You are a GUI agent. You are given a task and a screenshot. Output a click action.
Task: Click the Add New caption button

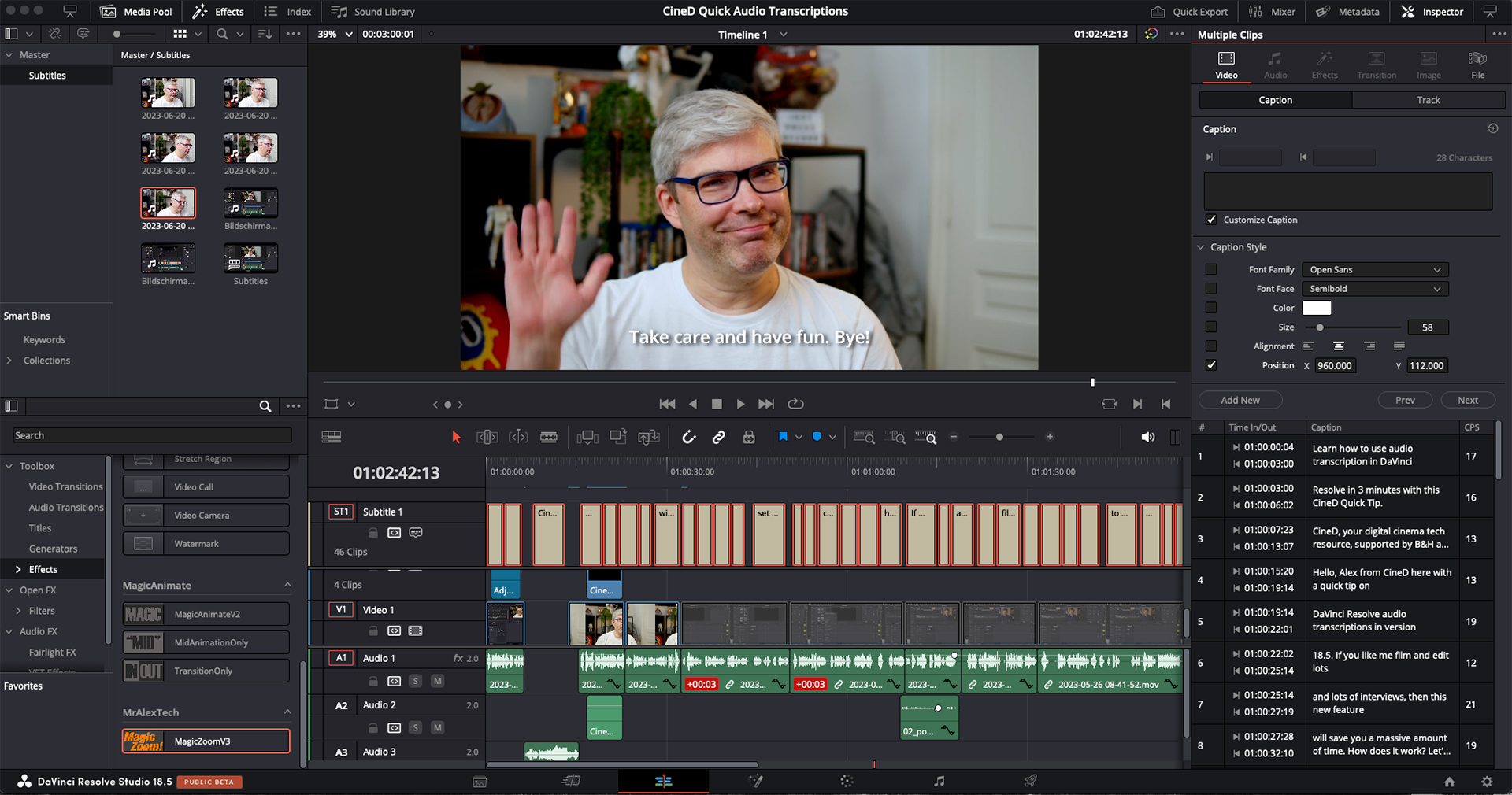tap(1240, 400)
